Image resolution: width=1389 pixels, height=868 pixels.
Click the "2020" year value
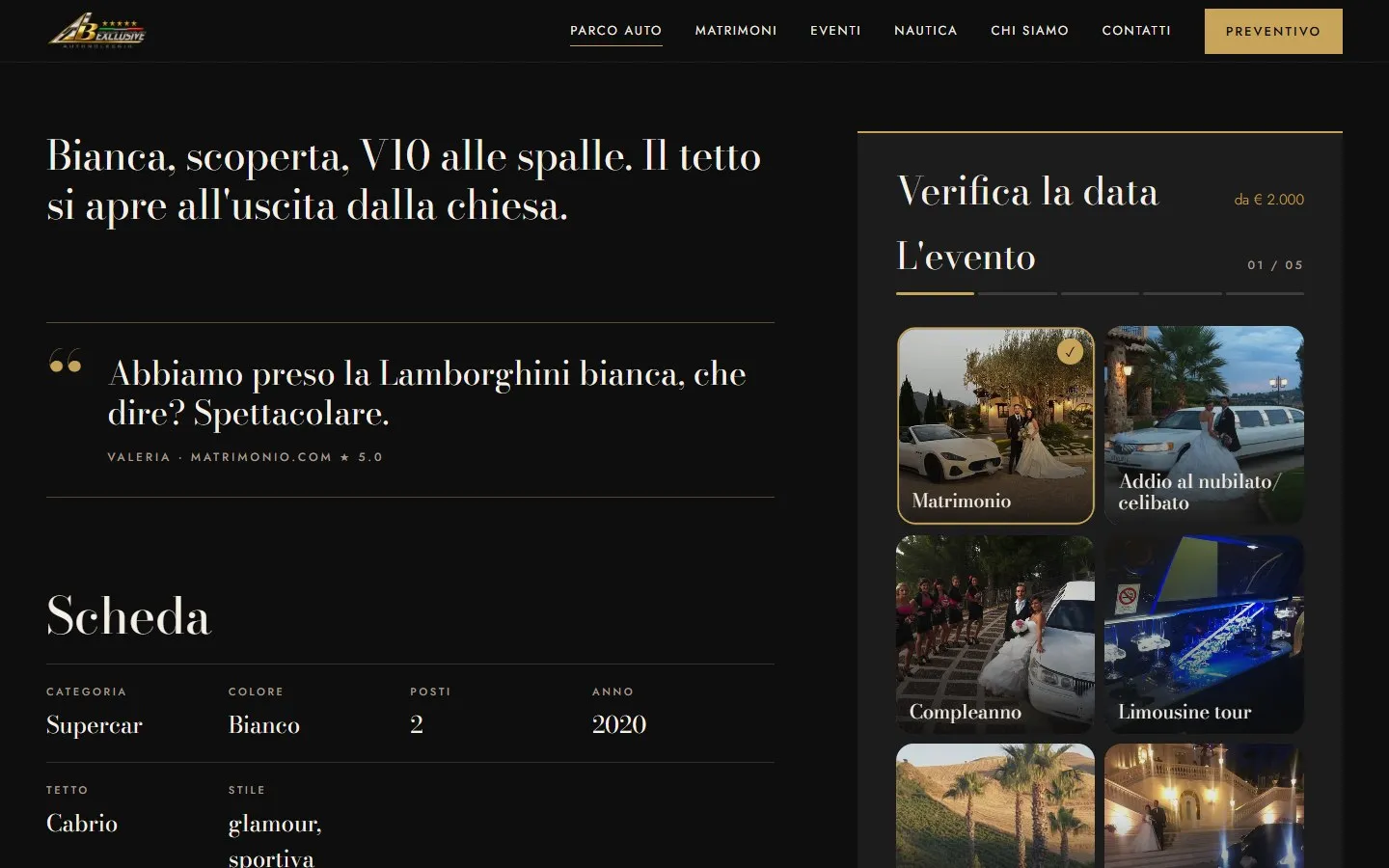[619, 724]
